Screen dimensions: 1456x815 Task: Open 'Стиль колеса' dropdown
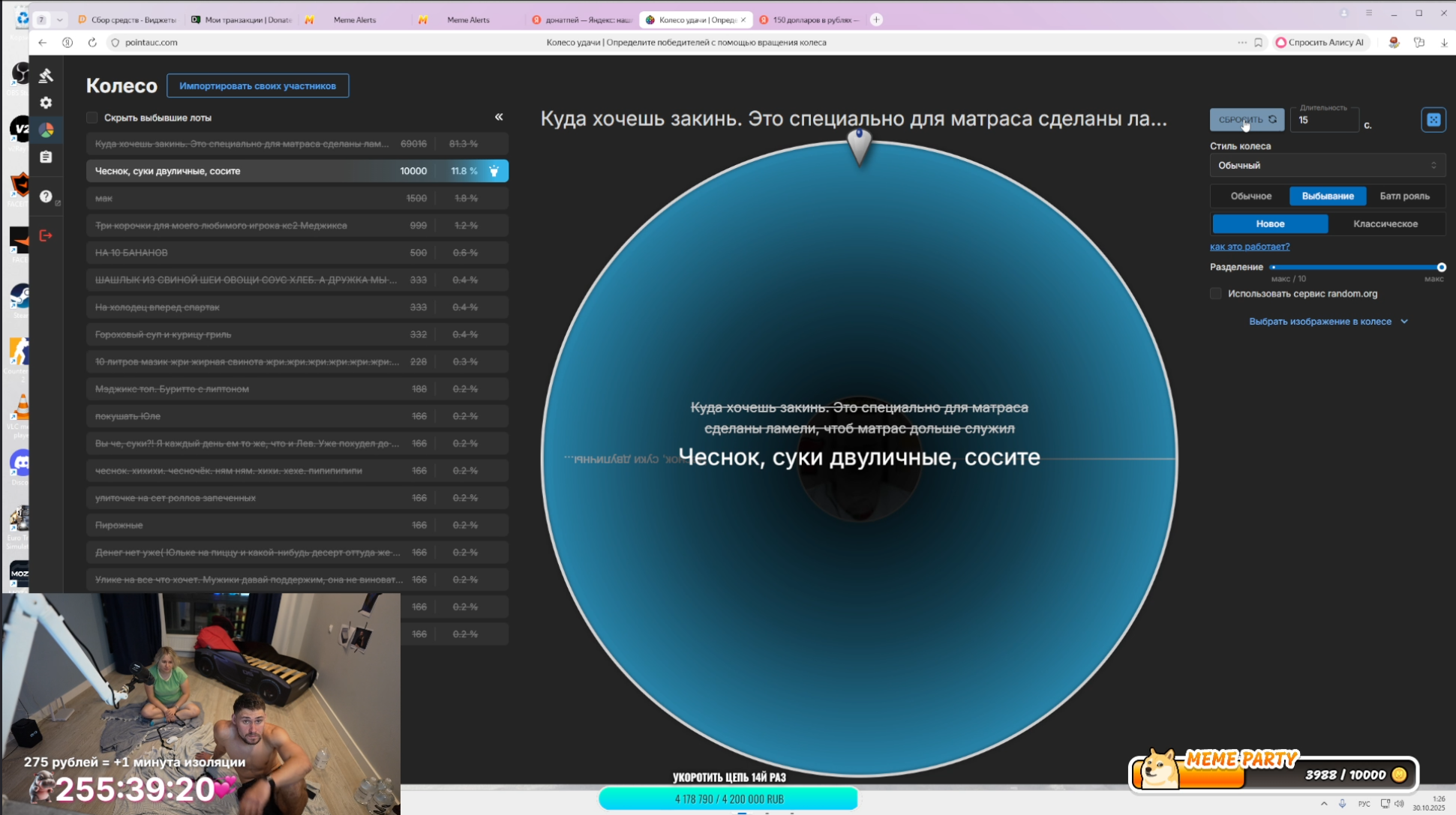click(x=1327, y=166)
